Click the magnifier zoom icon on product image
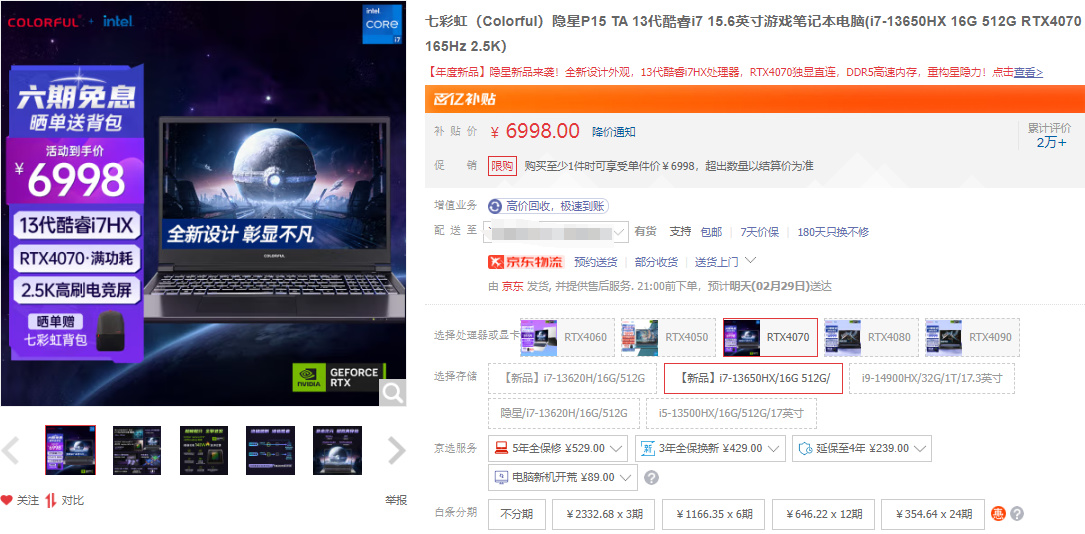The width and height of the screenshot is (1085, 534). (x=392, y=393)
